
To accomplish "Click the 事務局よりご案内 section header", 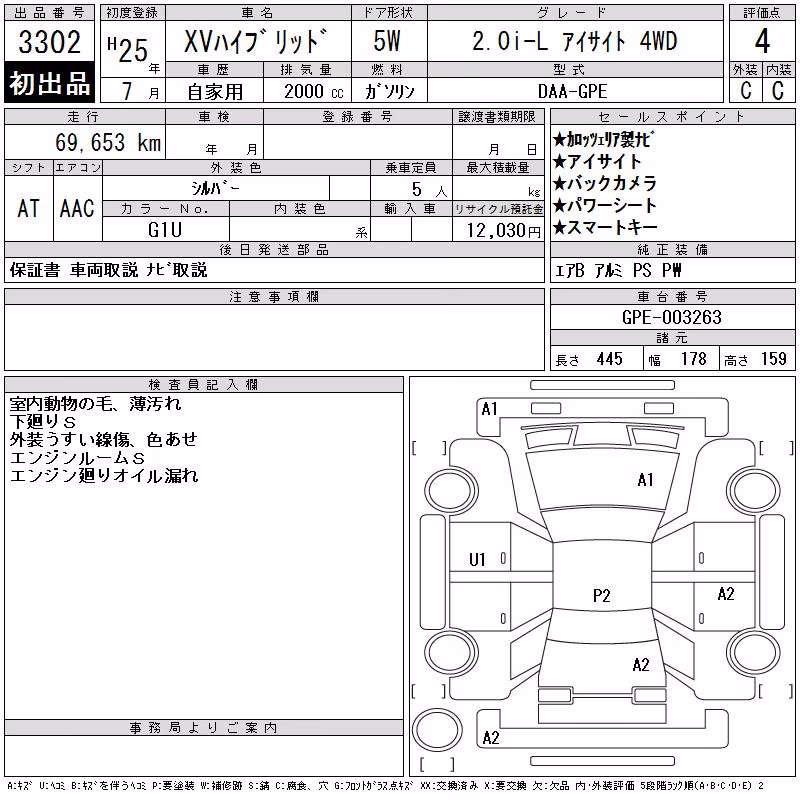I will 204,728.
